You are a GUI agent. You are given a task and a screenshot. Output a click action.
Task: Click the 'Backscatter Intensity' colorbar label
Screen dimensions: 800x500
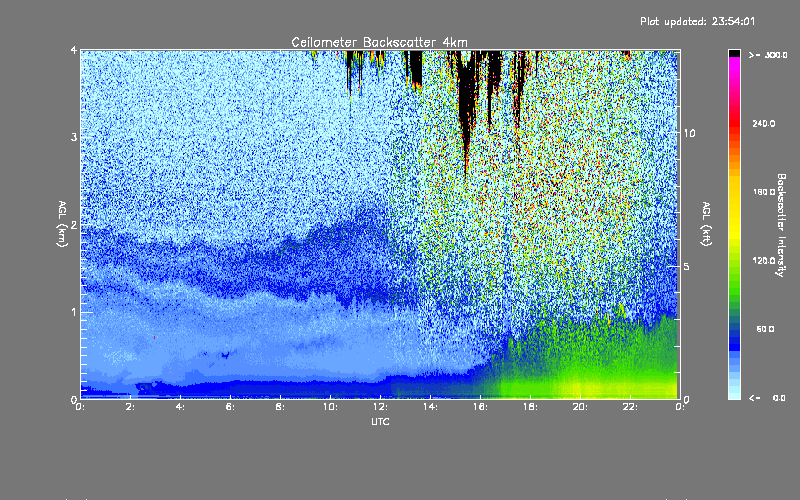[x=781, y=225]
